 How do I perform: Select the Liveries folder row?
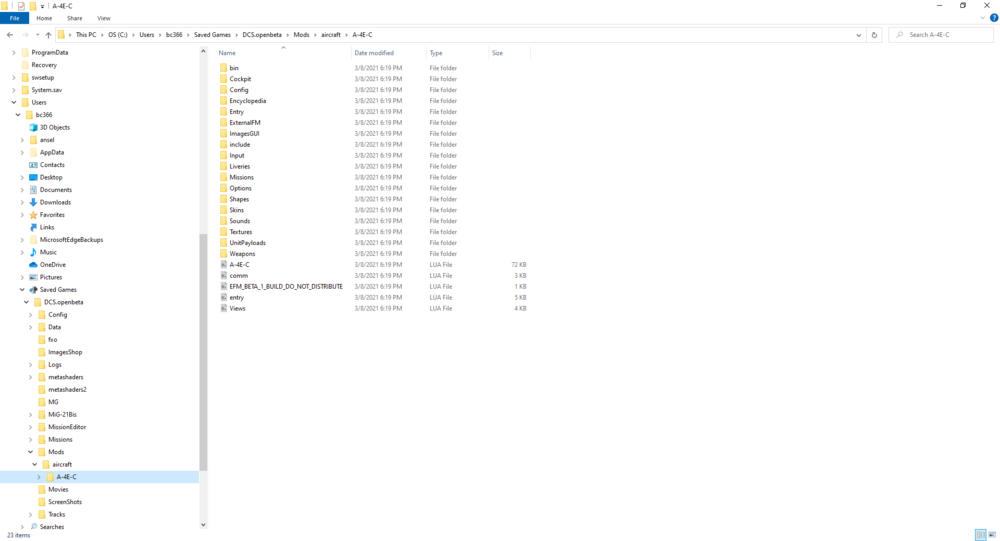click(374, 166)
